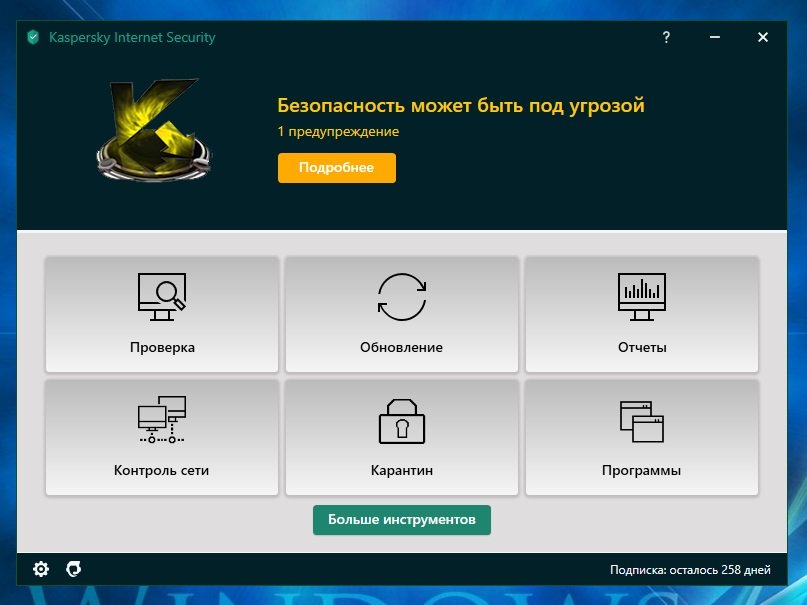Click the 1 предупреждение warning text
807x605 pixels.
(338, 132)
